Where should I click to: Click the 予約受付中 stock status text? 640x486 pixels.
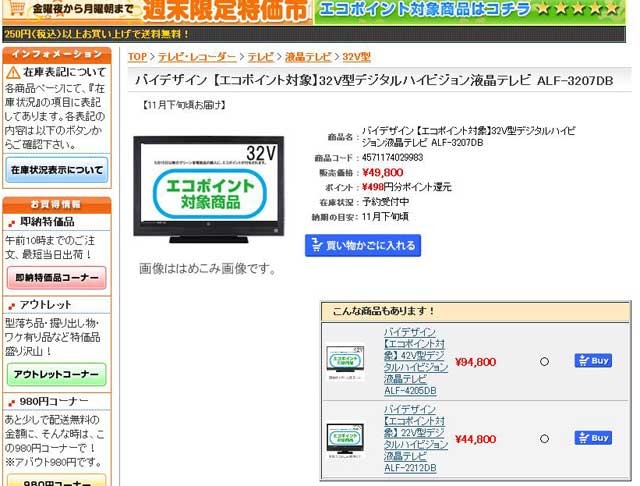(x=385, y=202)
